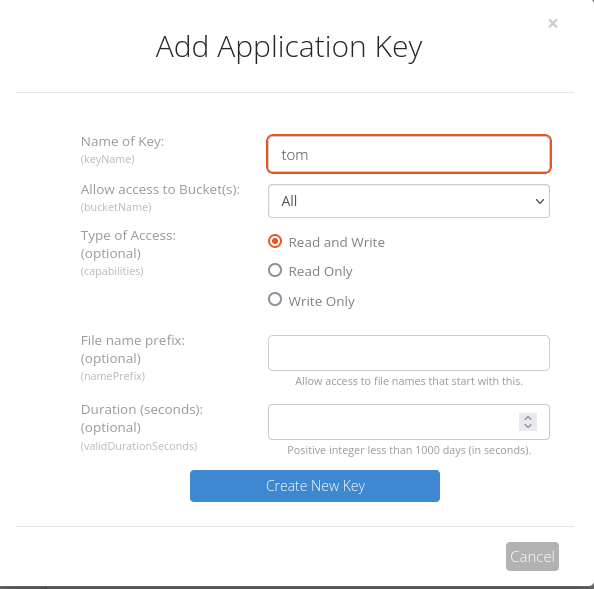Close the Add Application Key dialog with X
Screen dimensions: 594x589
coord(553,23)
